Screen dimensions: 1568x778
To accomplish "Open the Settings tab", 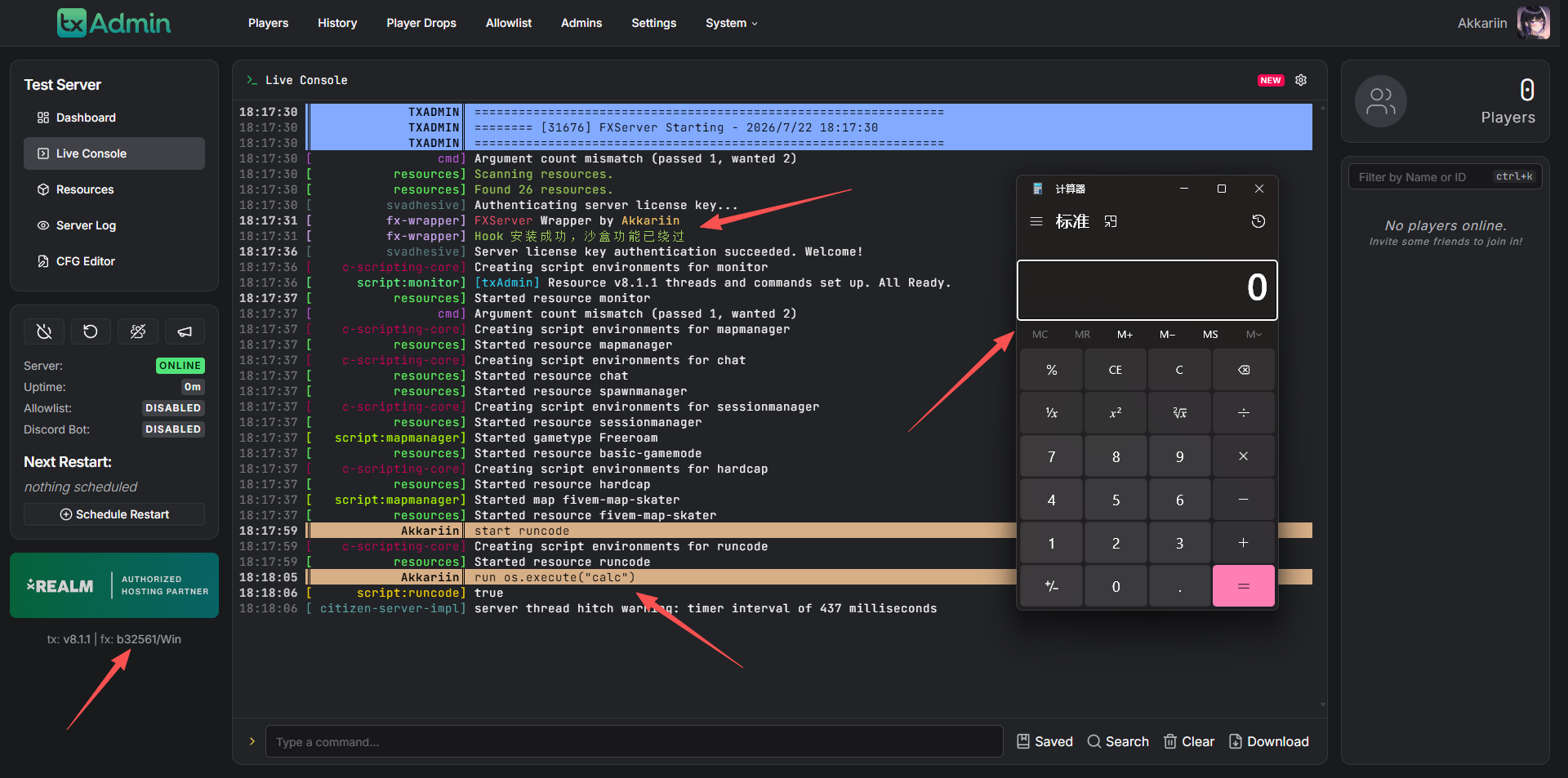I will click(x=653, y=23).
